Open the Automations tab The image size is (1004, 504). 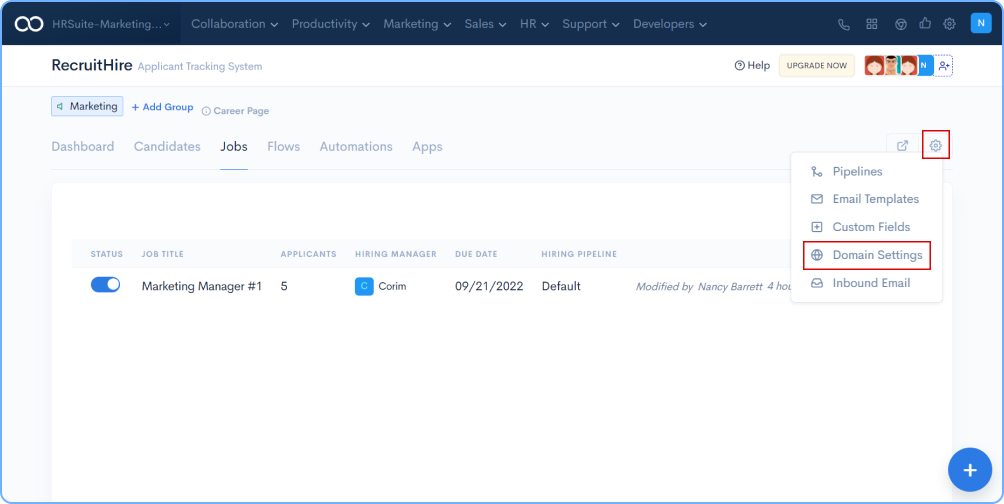click(x=355, y=146)
